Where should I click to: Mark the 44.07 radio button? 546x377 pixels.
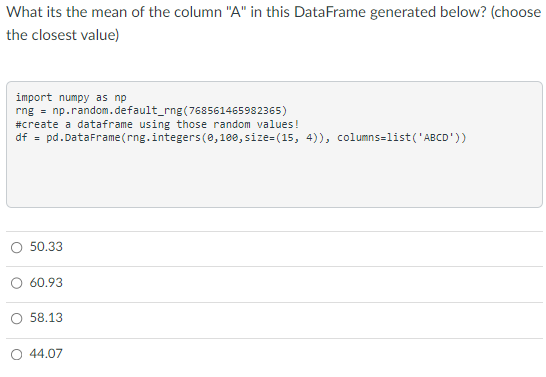16,354
